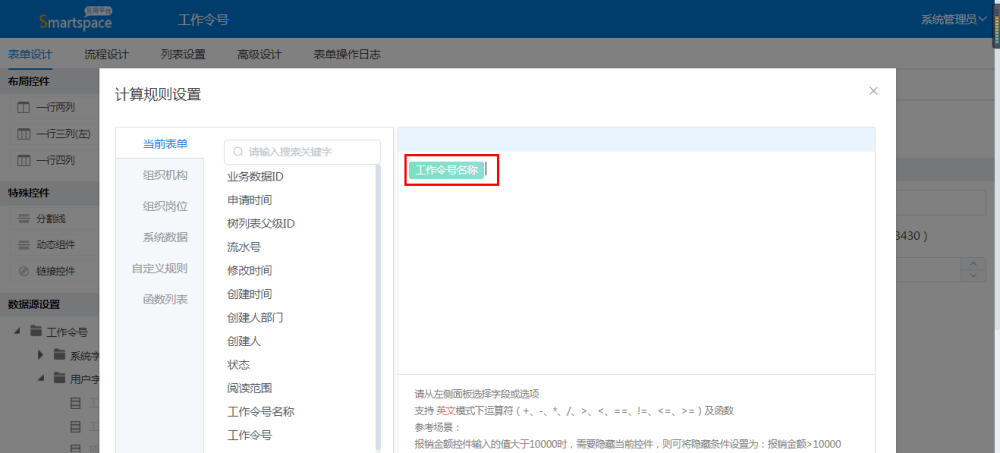This screenshot has height=453, width=1000.
Task: Click the 一行两列 layout control icon
Action: [24, 107]
